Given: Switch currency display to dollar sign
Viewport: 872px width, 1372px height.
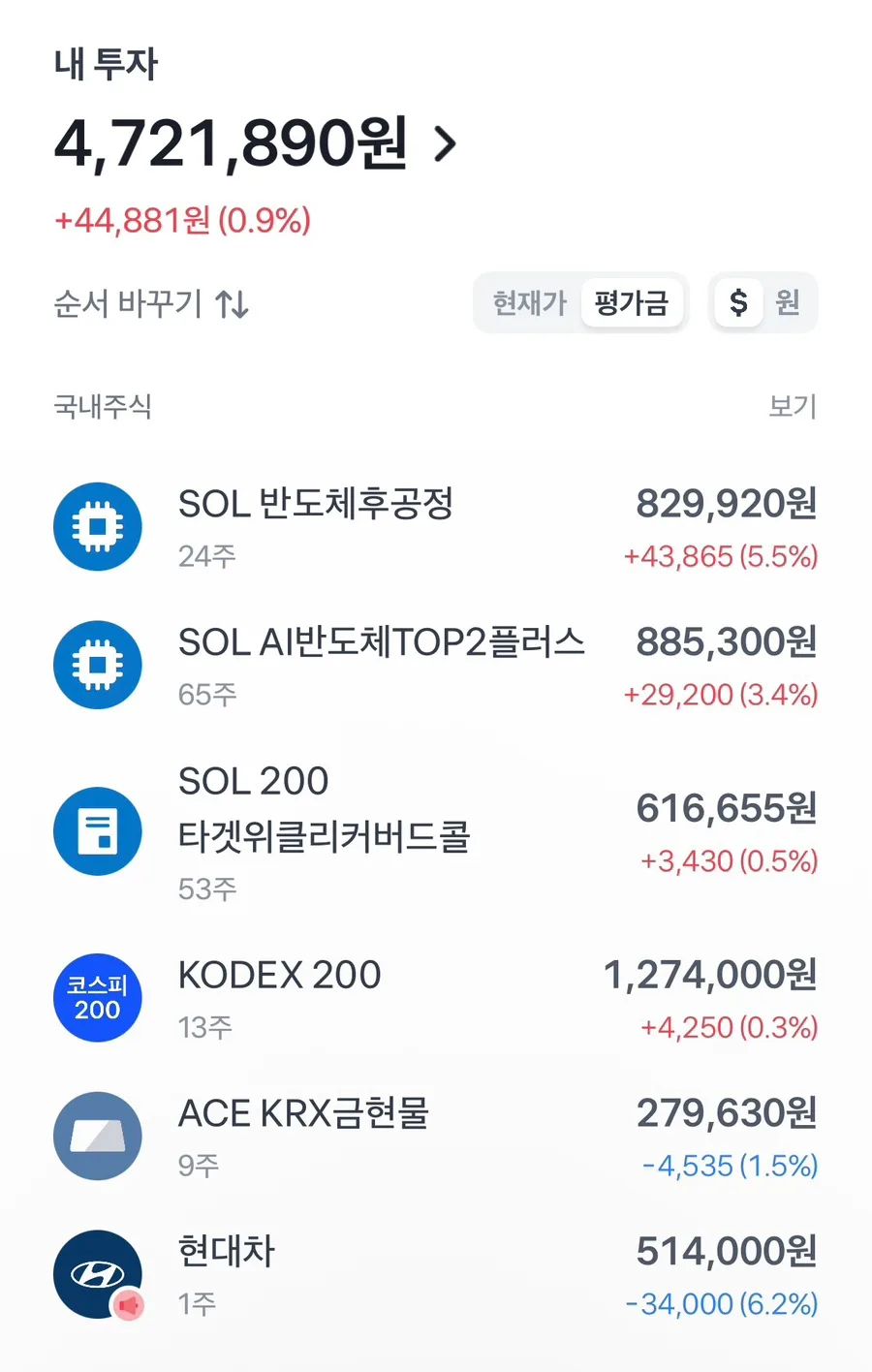Looking at the screenshot, I should tap(738, 303).
